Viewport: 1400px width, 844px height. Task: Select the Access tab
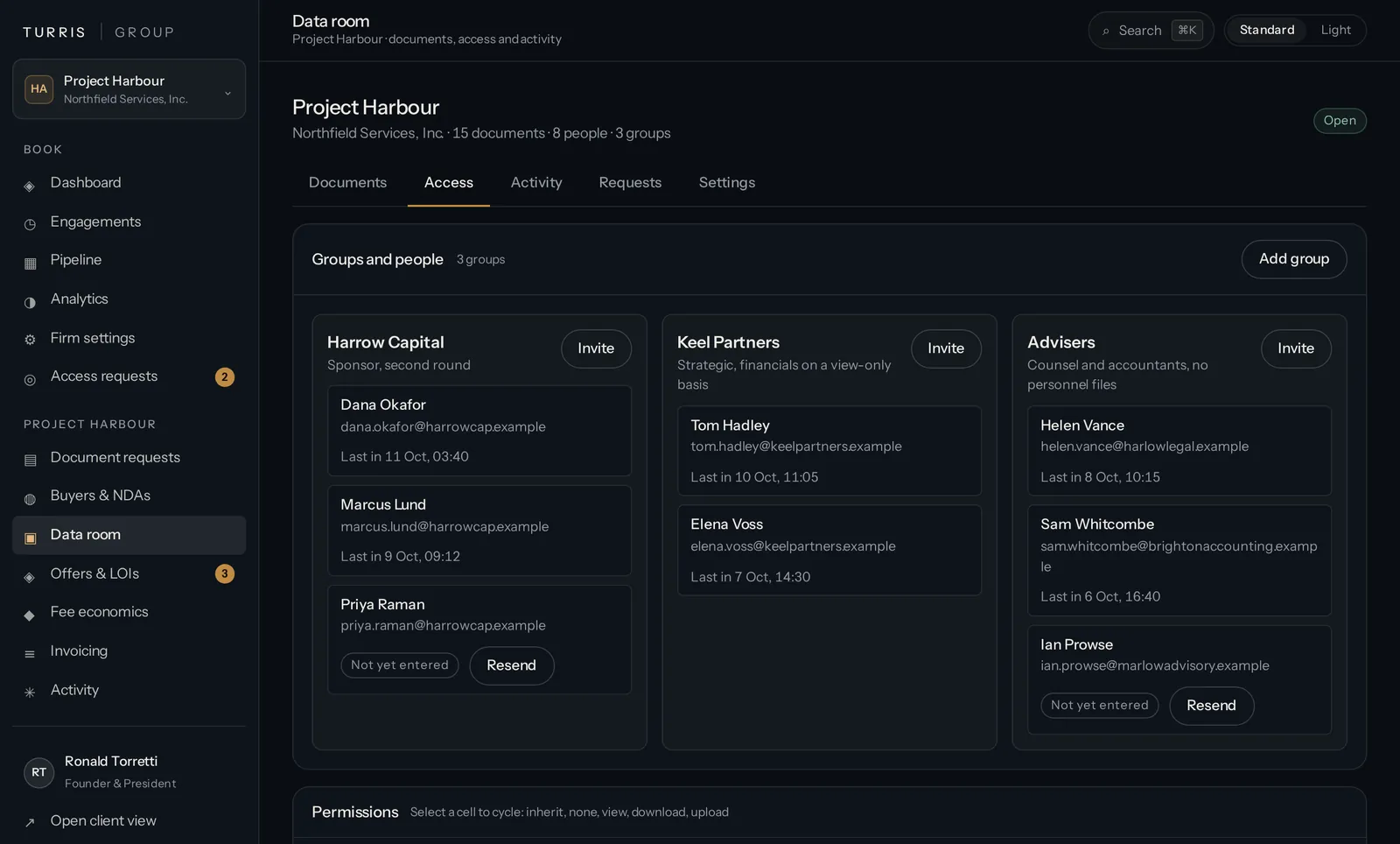(448, 182)
